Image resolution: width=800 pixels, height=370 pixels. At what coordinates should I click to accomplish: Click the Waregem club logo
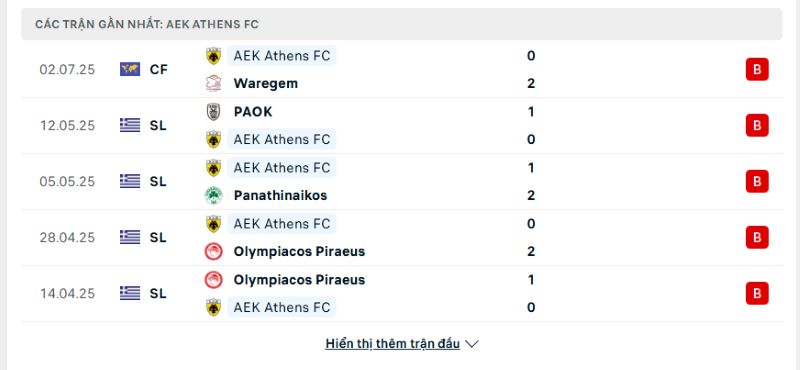(213, 84)
